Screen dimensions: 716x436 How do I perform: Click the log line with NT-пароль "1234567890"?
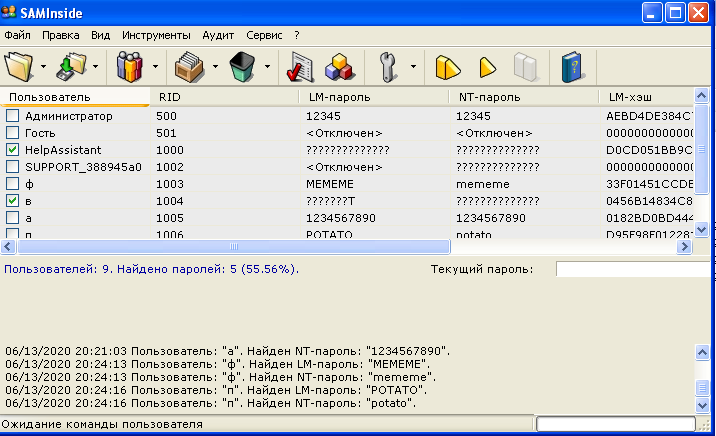(x=227, y=351)
